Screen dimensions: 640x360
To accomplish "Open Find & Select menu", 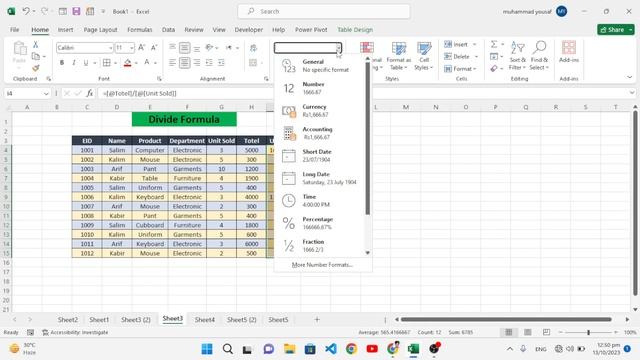I will tap(539, 56).
